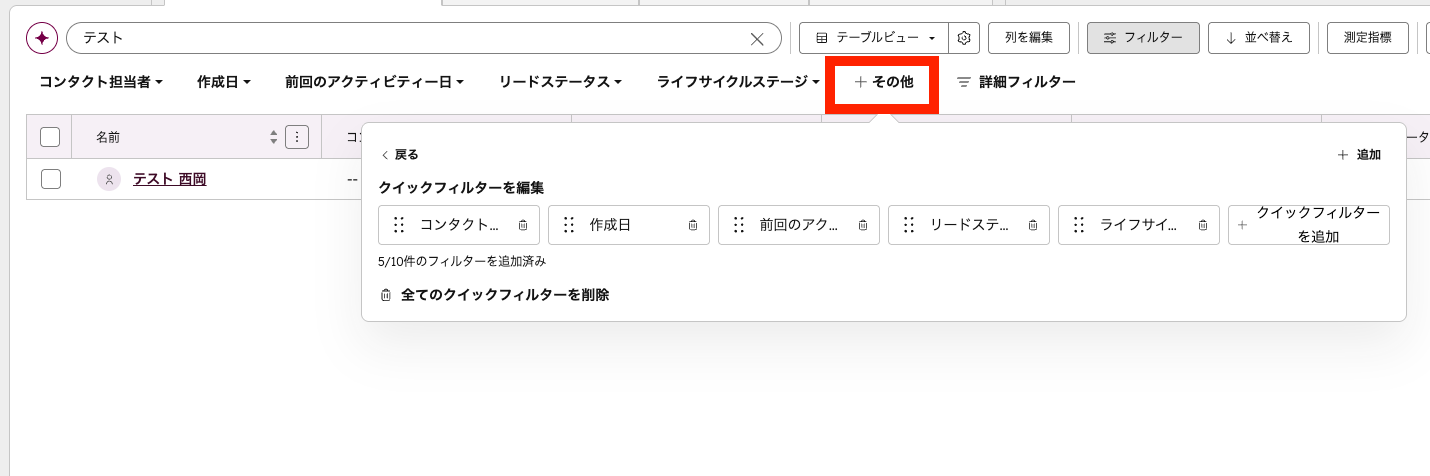Viewport: 1430px width, 476px height.
Task: Expand the リードステータス quick filter
Action: coord(560,82)
